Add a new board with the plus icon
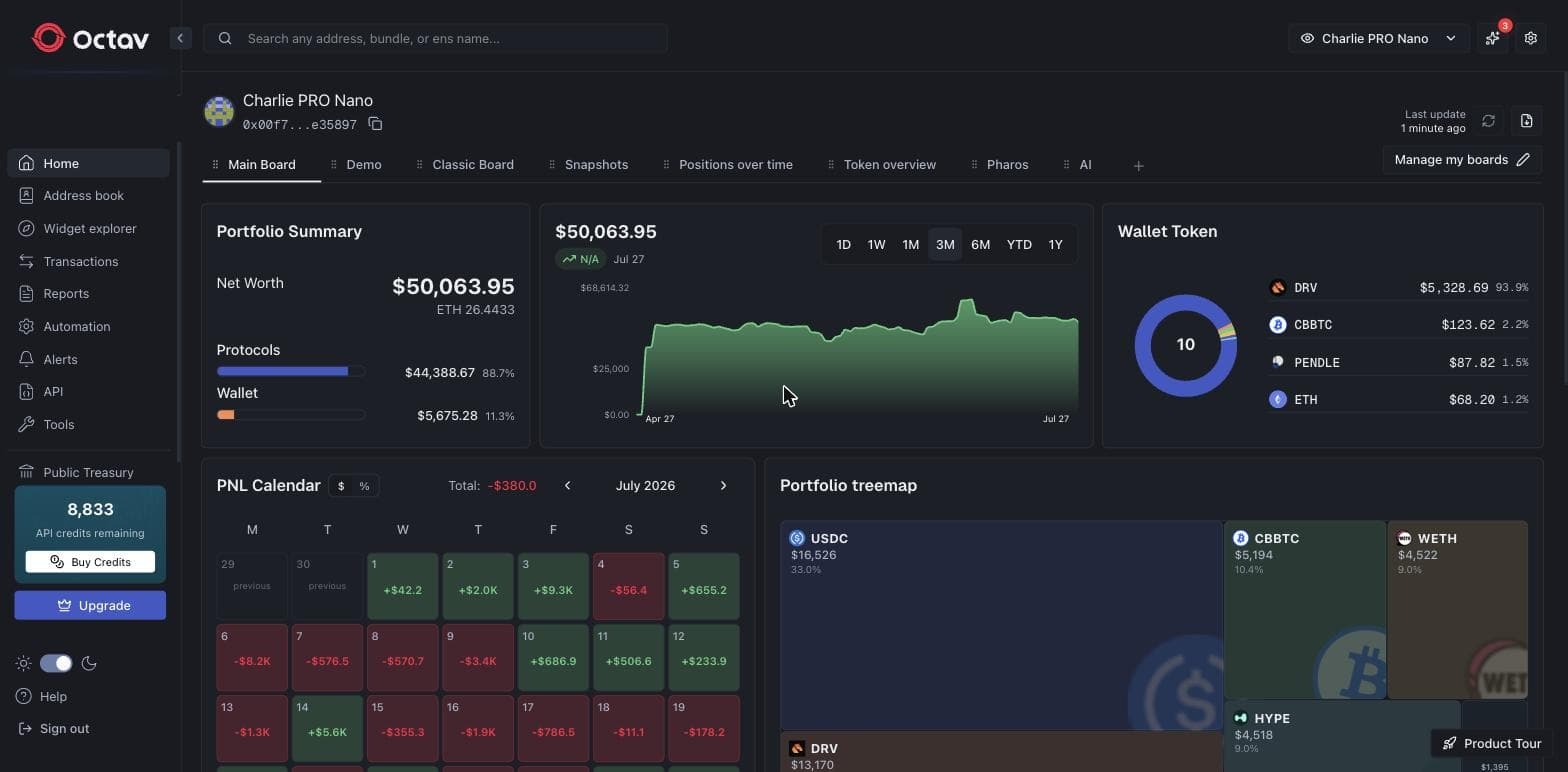 click(x=1138, y=166)
